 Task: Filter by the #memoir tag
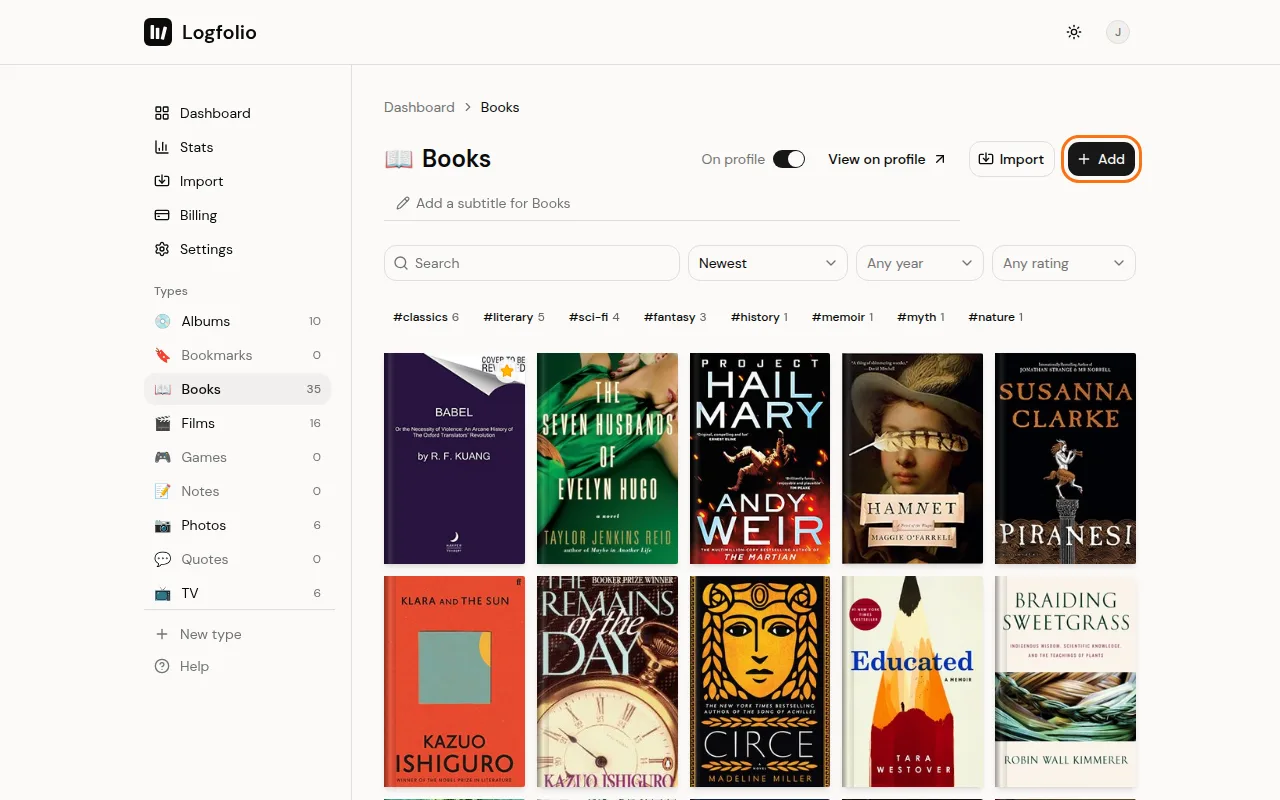(x=842, y=317)
